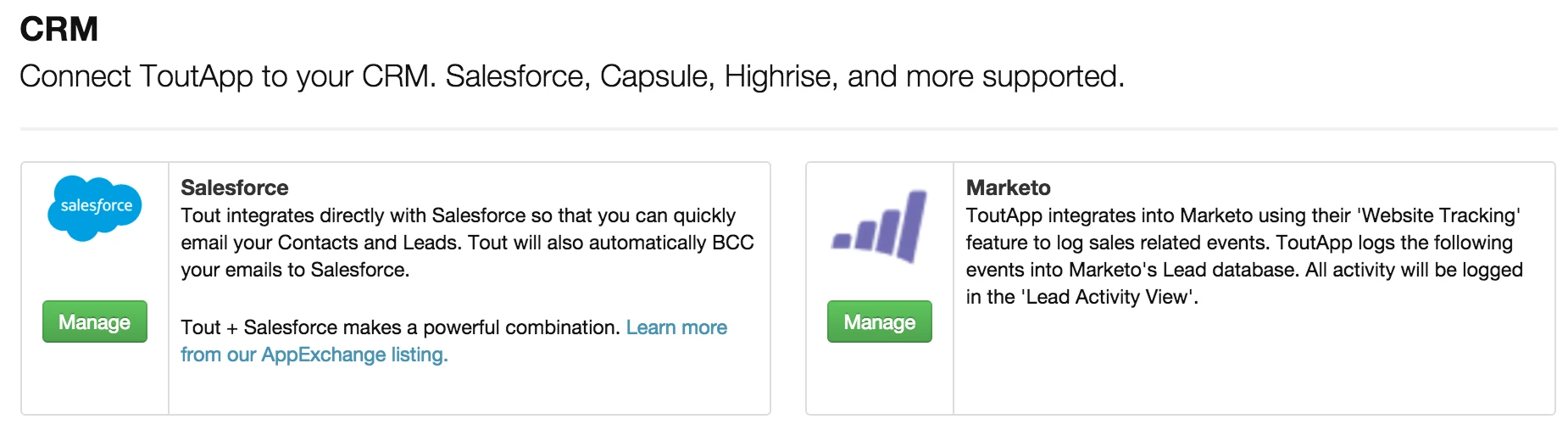Screen dimensions: 1568x436
Task: Click the bold Marketo card title
Action: [x=1008, y=187]
